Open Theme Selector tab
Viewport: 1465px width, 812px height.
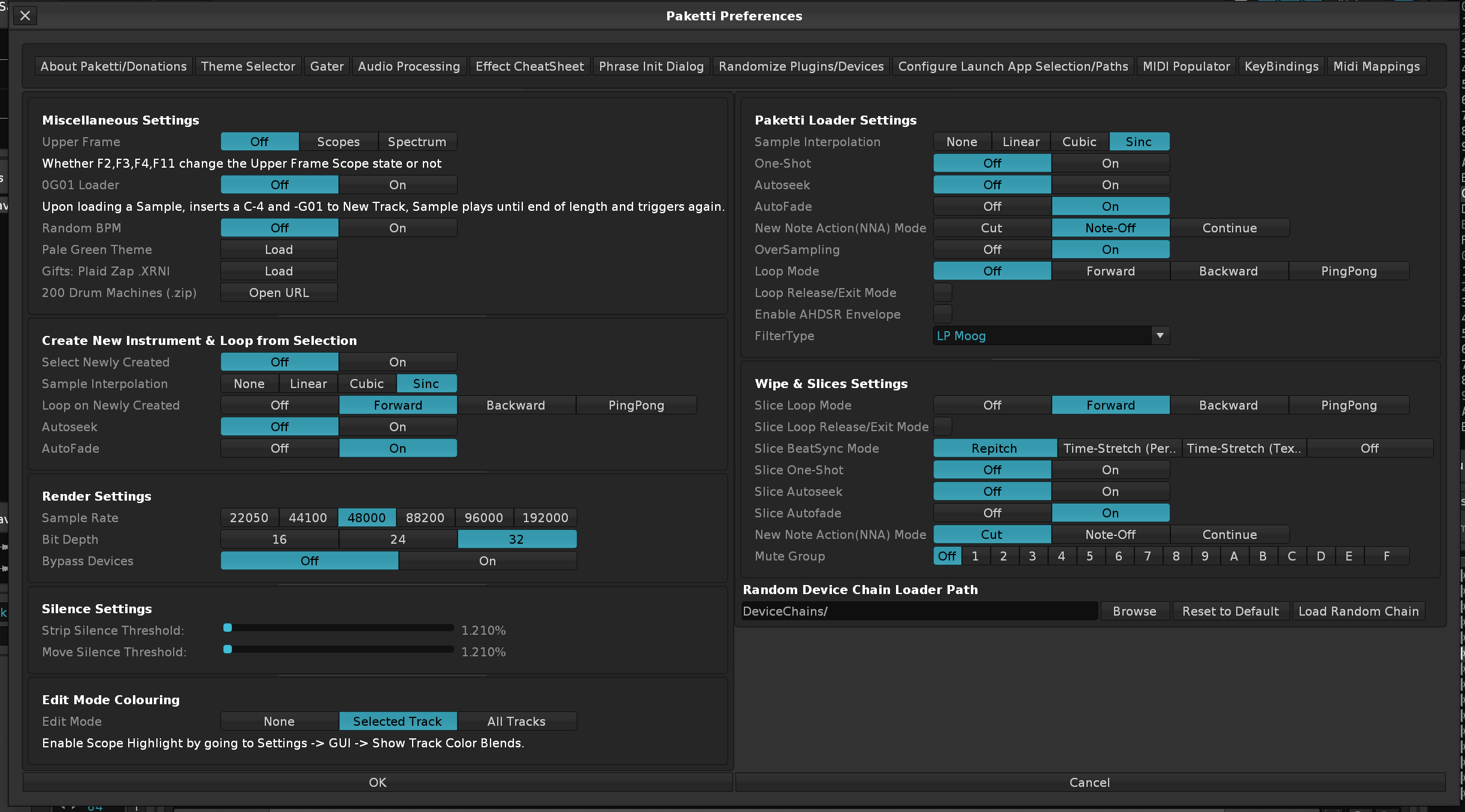point(248,66)
